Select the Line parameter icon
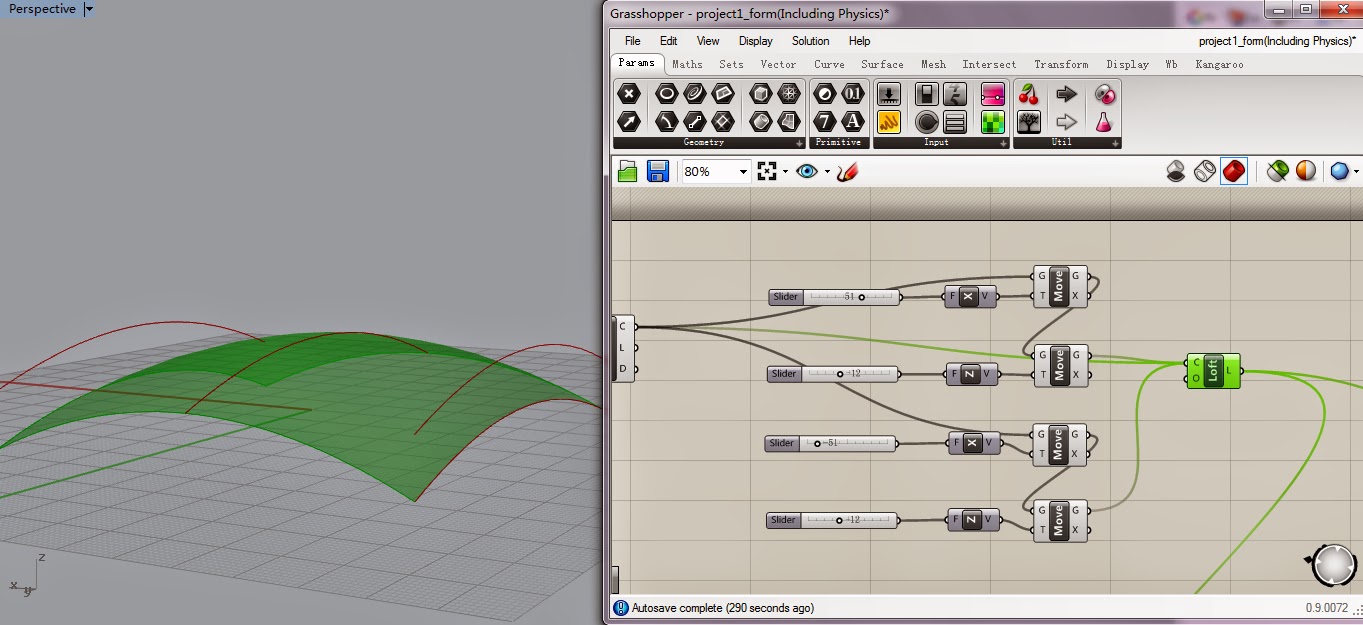Screen dimensions: 1363x625 (x=694, y=122)
